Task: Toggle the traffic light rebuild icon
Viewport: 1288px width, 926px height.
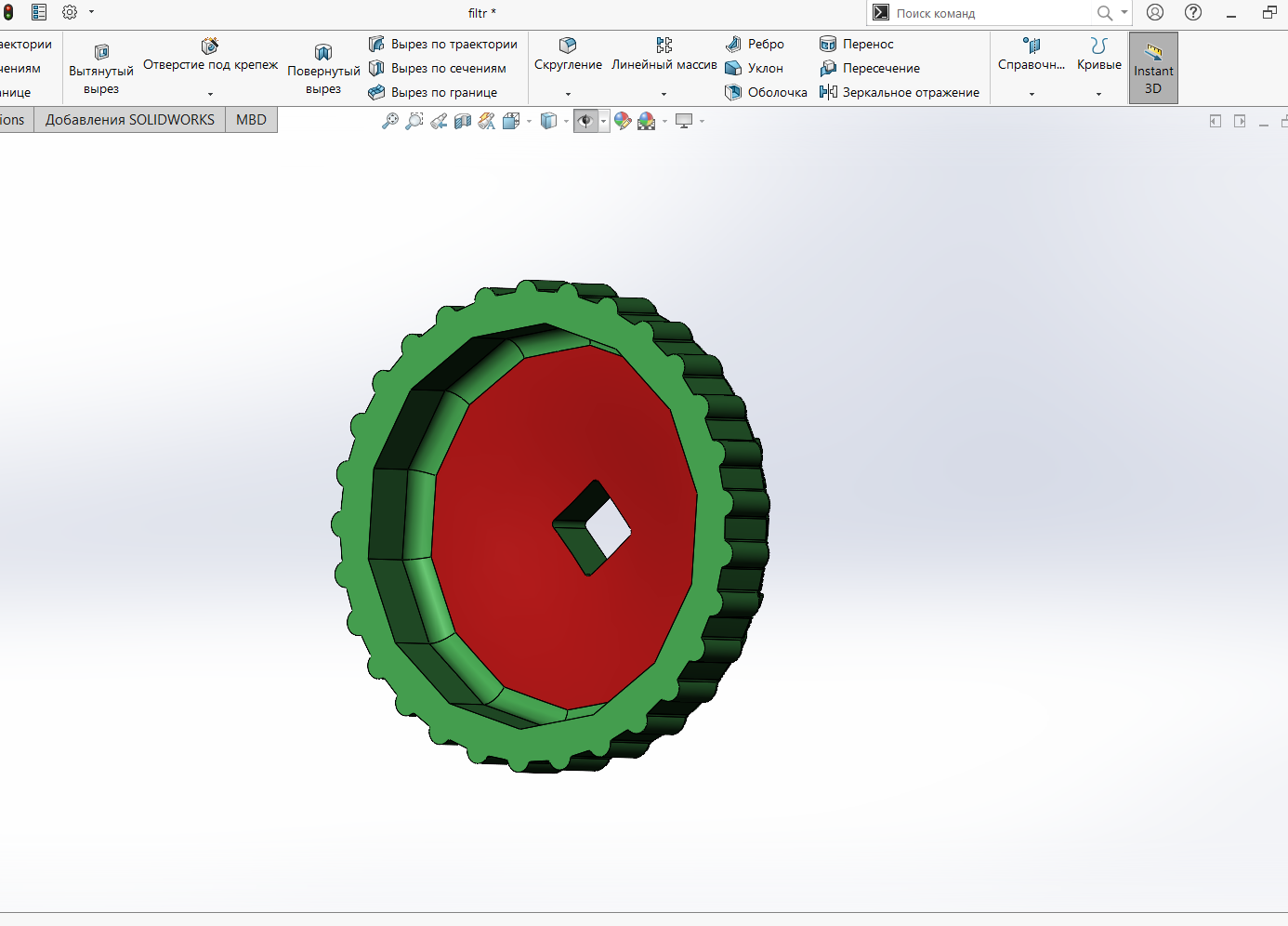Action: tap(8, 12)
